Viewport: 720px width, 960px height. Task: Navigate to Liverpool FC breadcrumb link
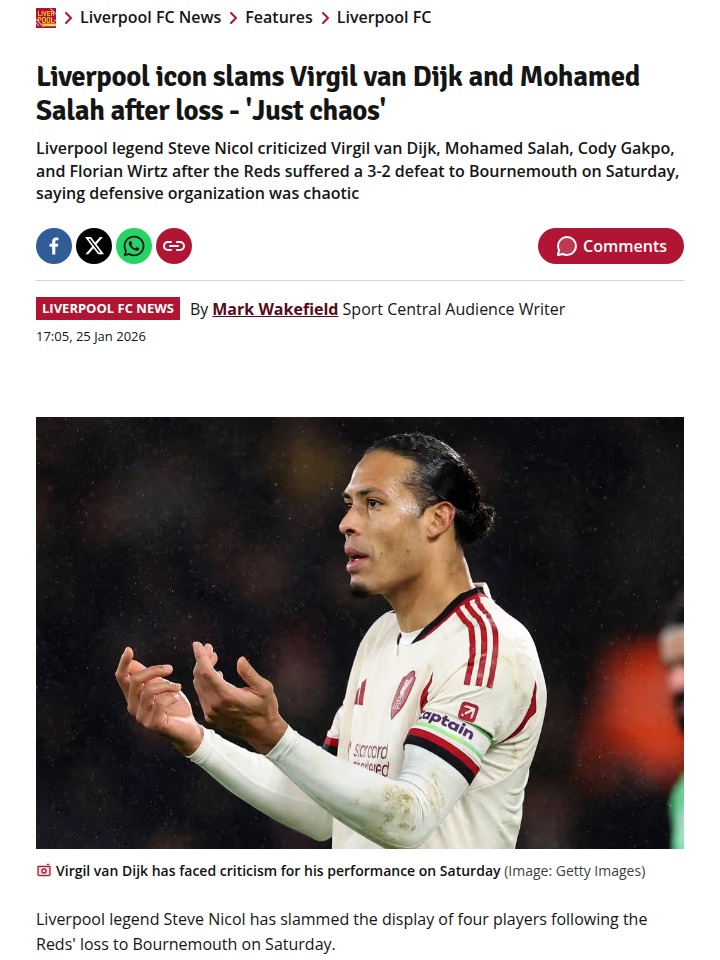coord(384,17)
